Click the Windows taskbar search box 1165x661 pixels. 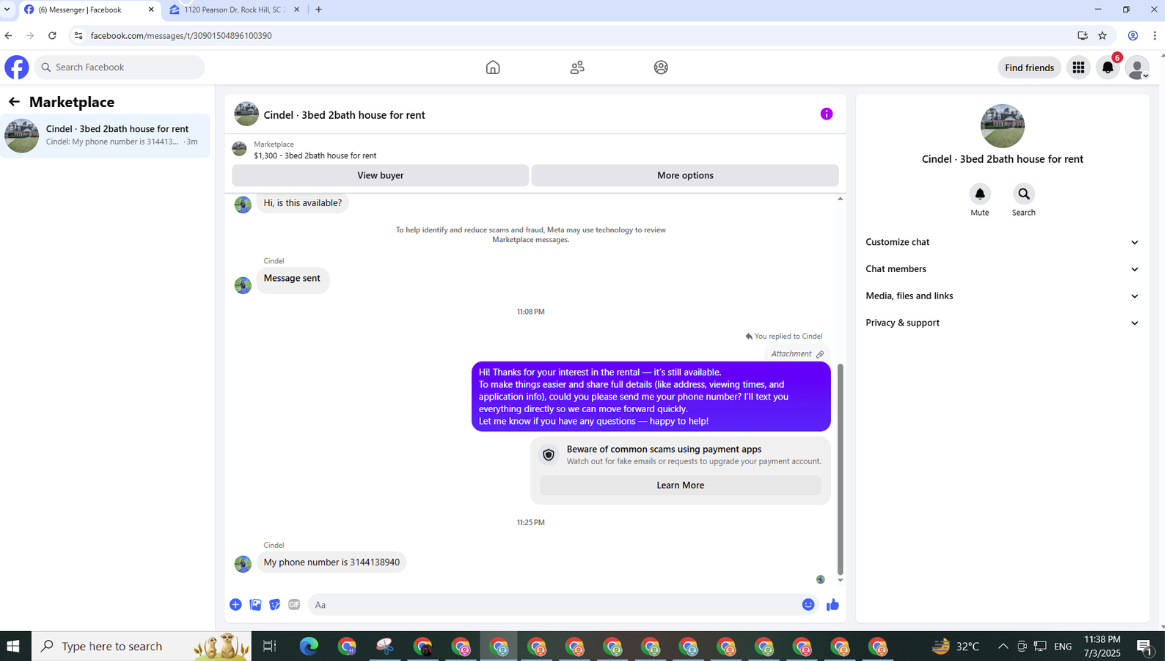tap(141, 646)
